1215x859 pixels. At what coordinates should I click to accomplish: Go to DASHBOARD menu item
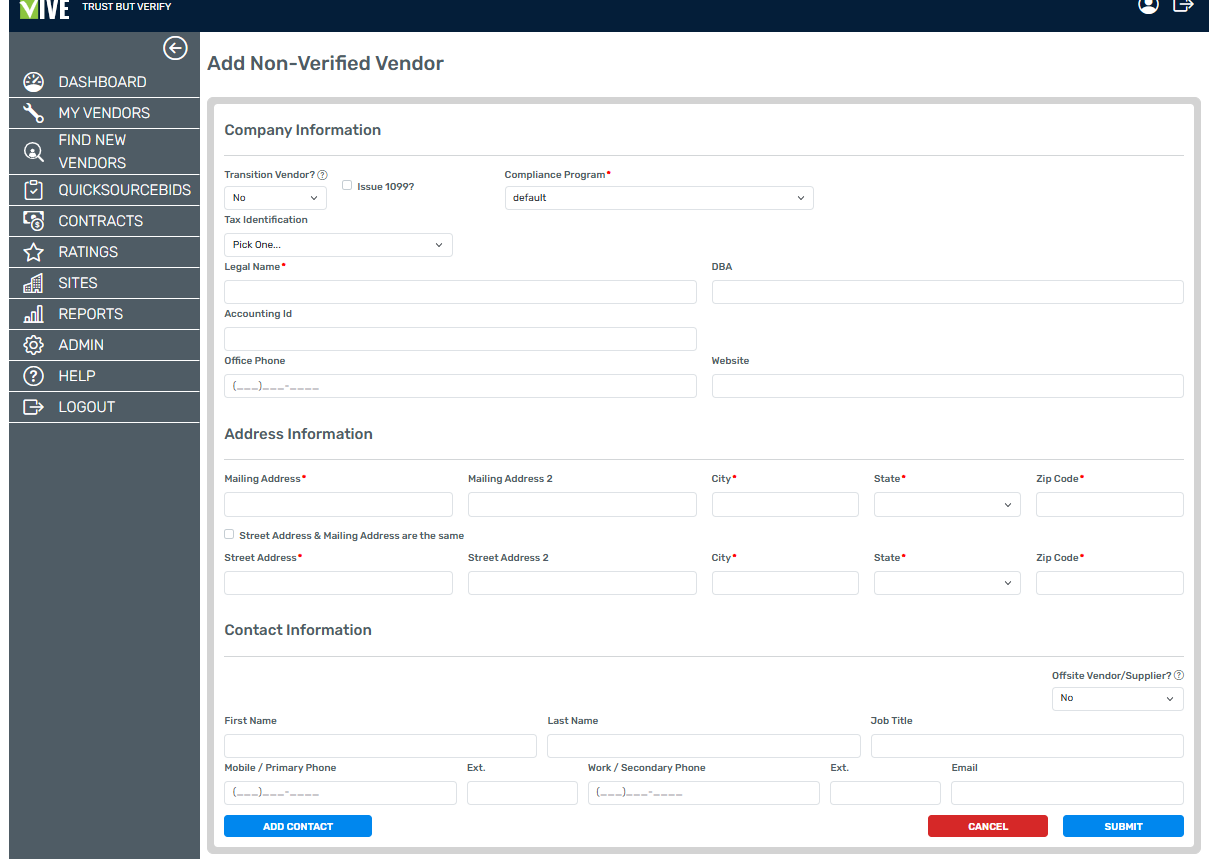pos(102,82)
